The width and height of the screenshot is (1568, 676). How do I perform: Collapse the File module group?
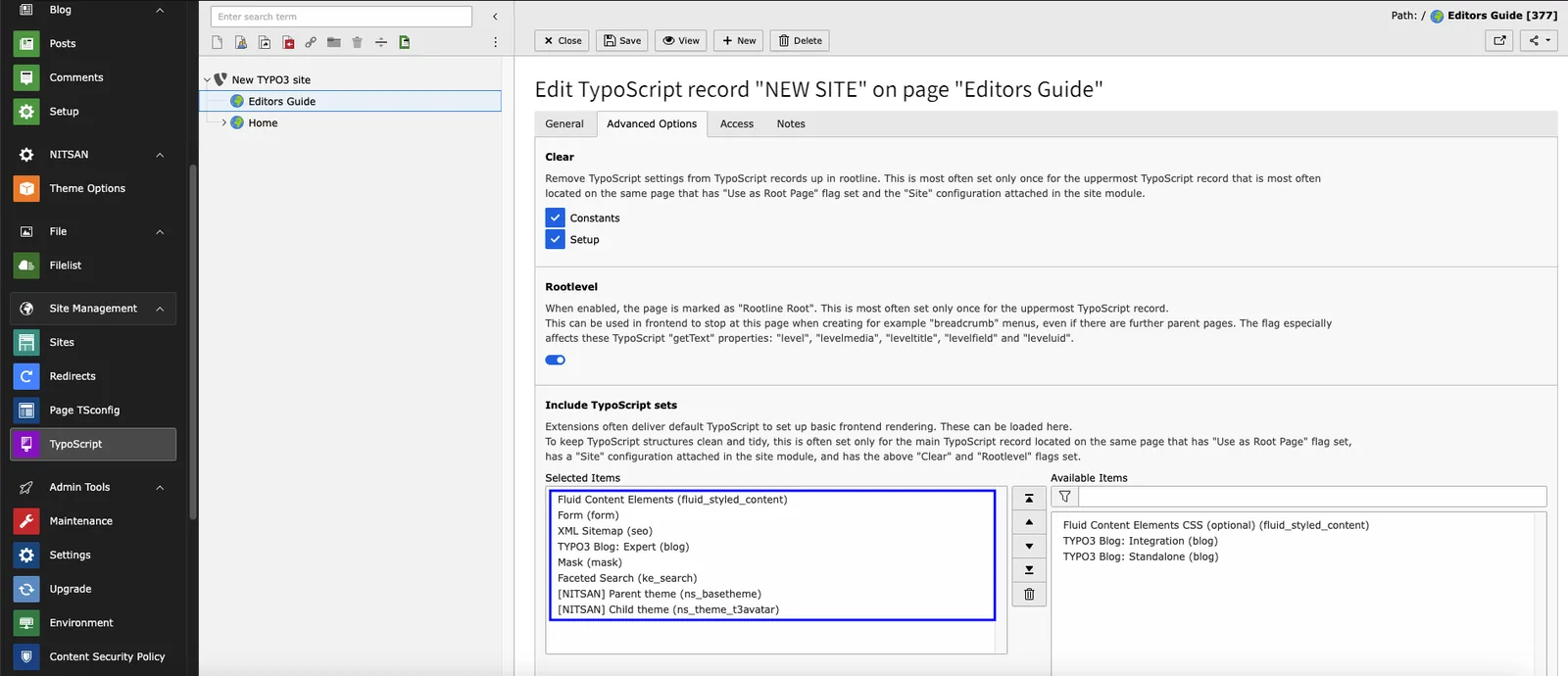(x=160, y=231)
